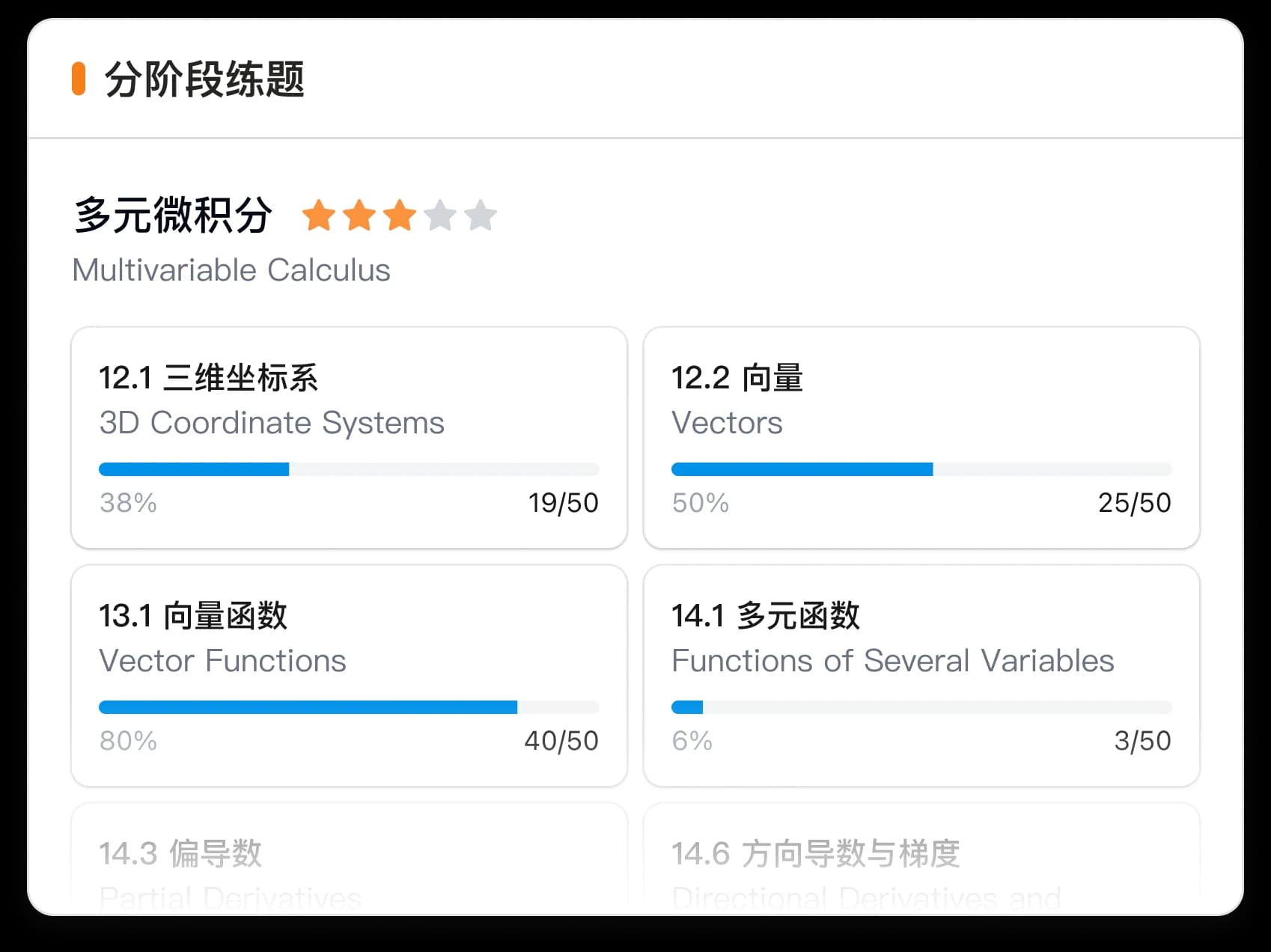Click the 3D Coordinate Systems progress bar
1271x952 pixels.
coord(349,469)
